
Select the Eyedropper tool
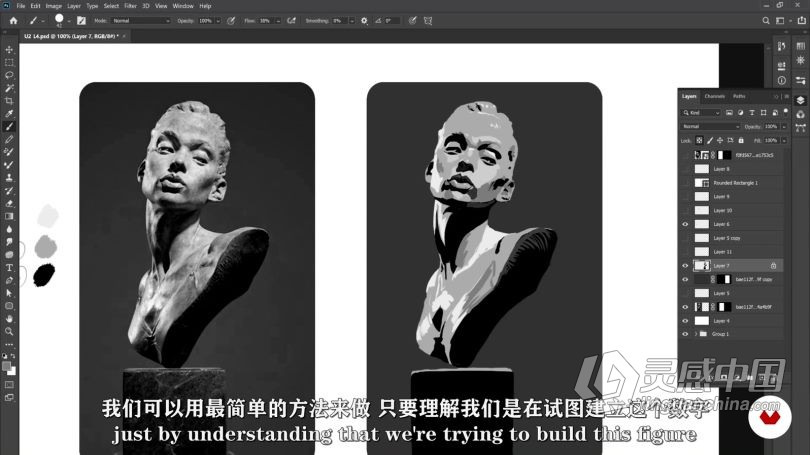coord(9,114)
